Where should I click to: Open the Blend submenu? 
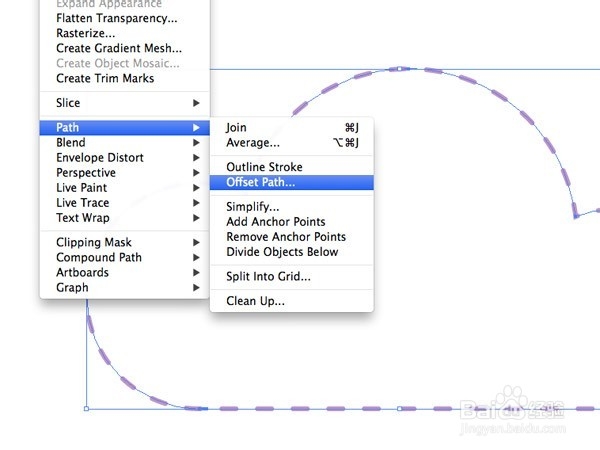[x=124, y=142]
